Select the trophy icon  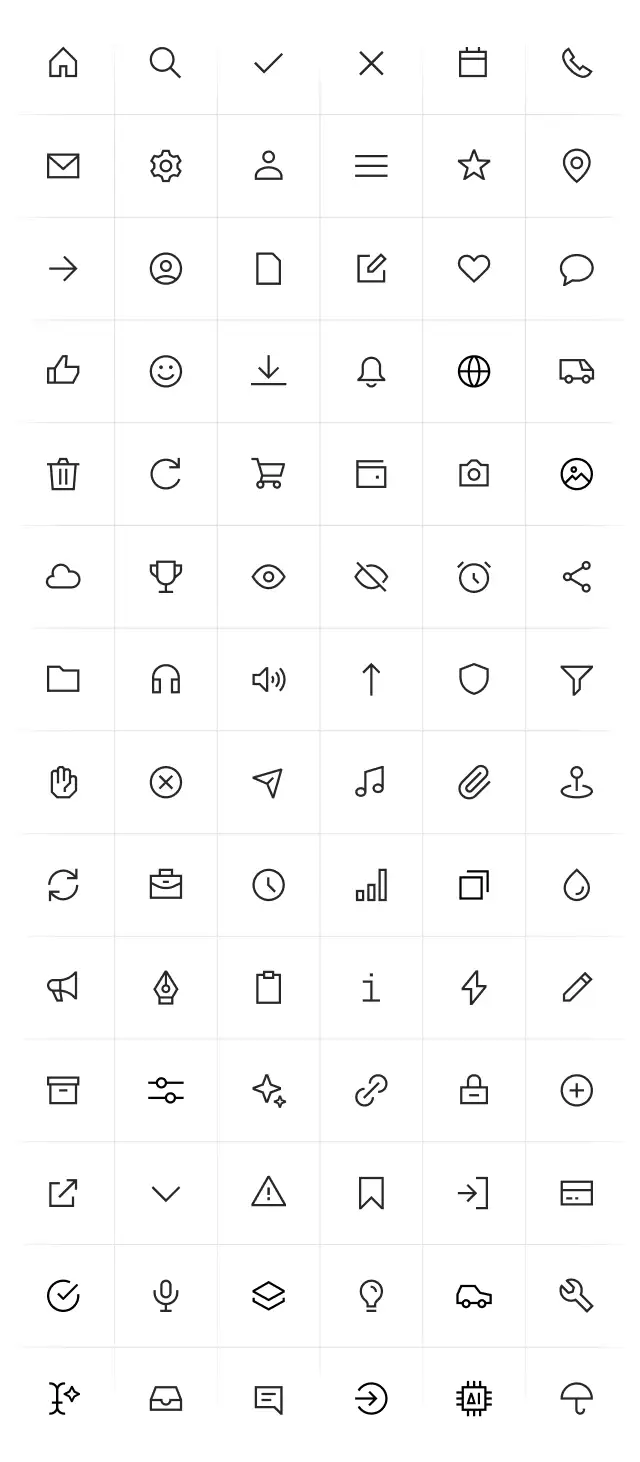(166, 577)
